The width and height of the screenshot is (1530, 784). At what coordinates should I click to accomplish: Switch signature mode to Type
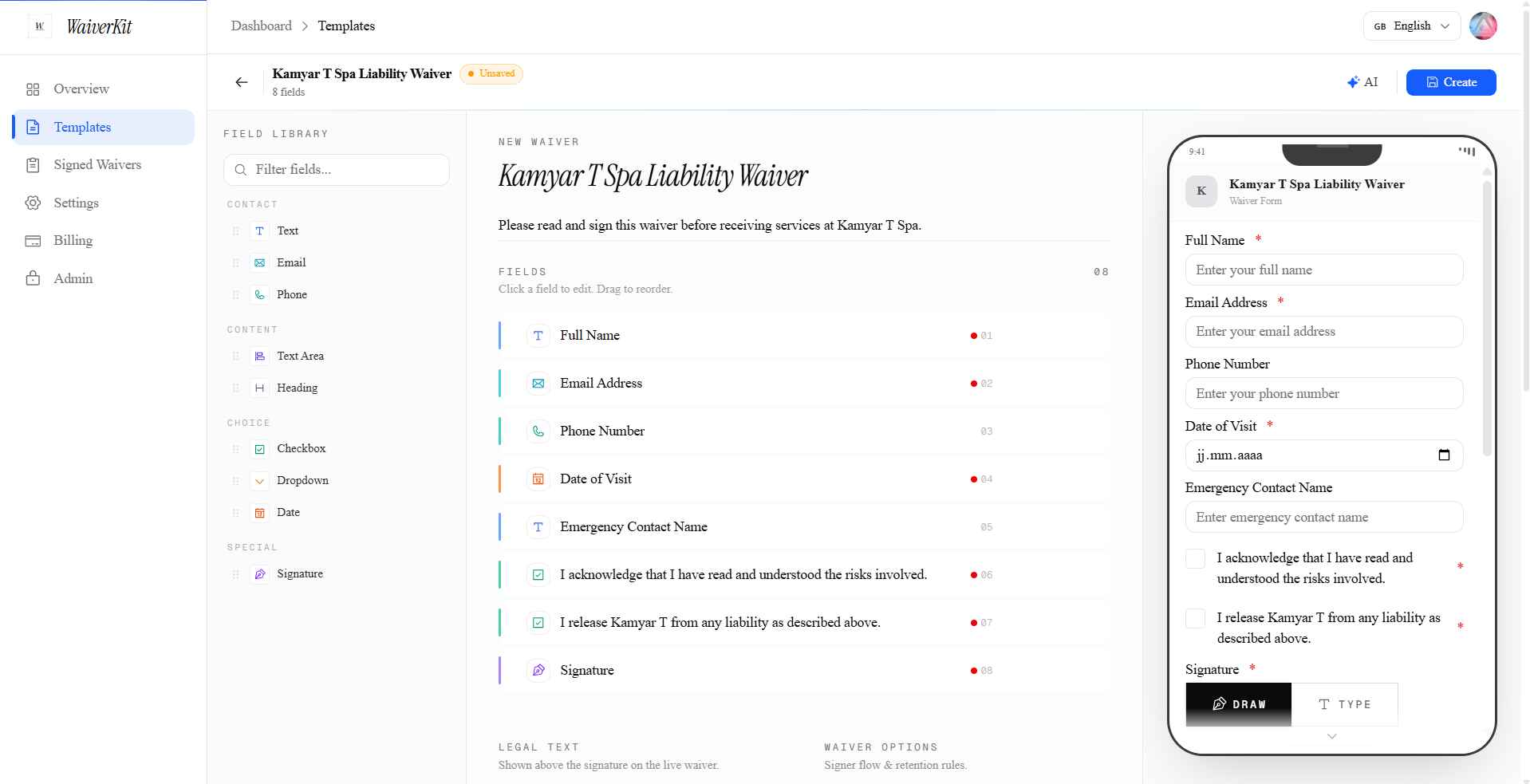point(1344,705)
